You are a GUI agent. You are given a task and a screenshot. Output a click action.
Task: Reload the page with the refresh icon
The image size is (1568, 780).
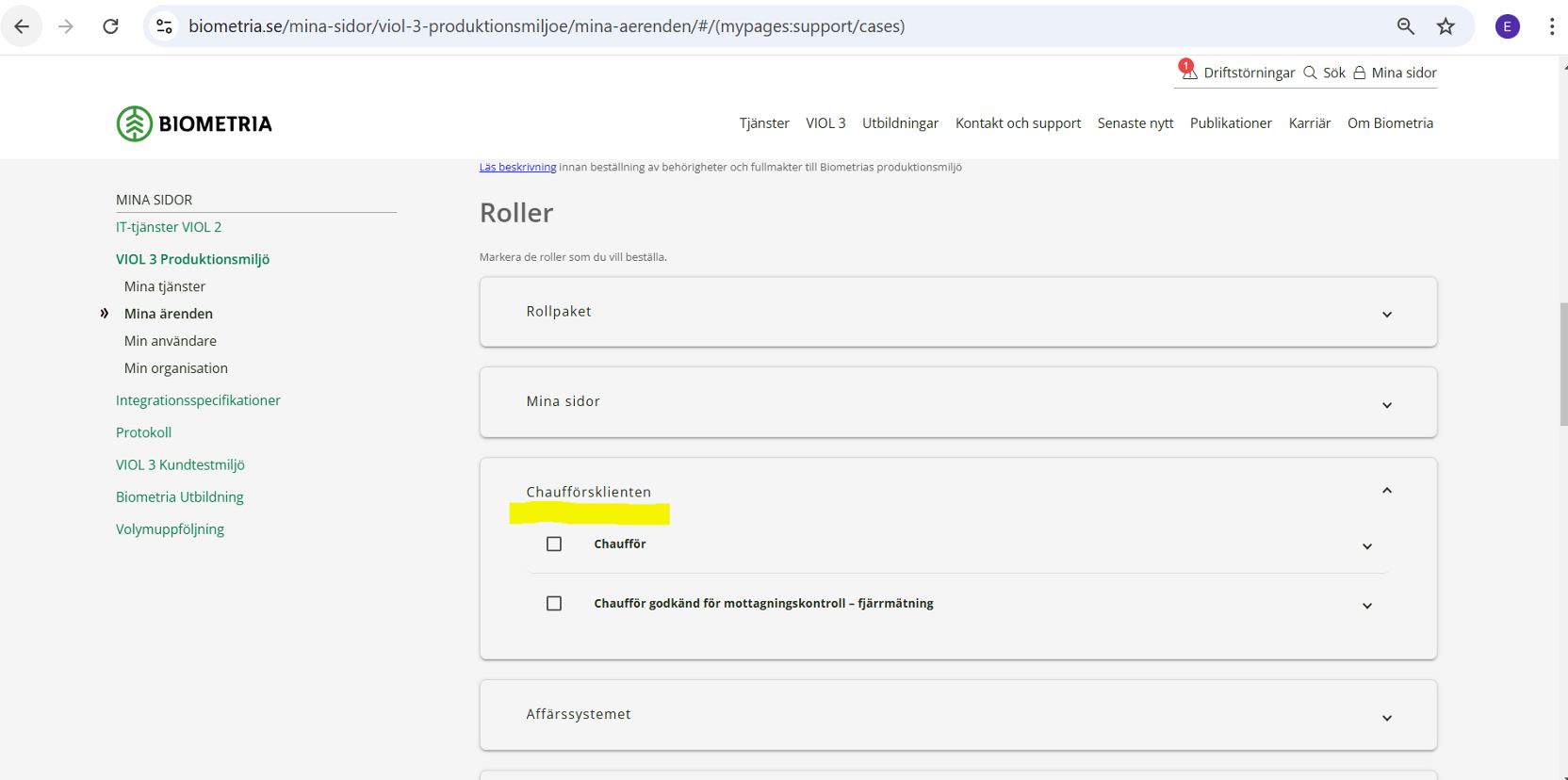click(110, 26)
